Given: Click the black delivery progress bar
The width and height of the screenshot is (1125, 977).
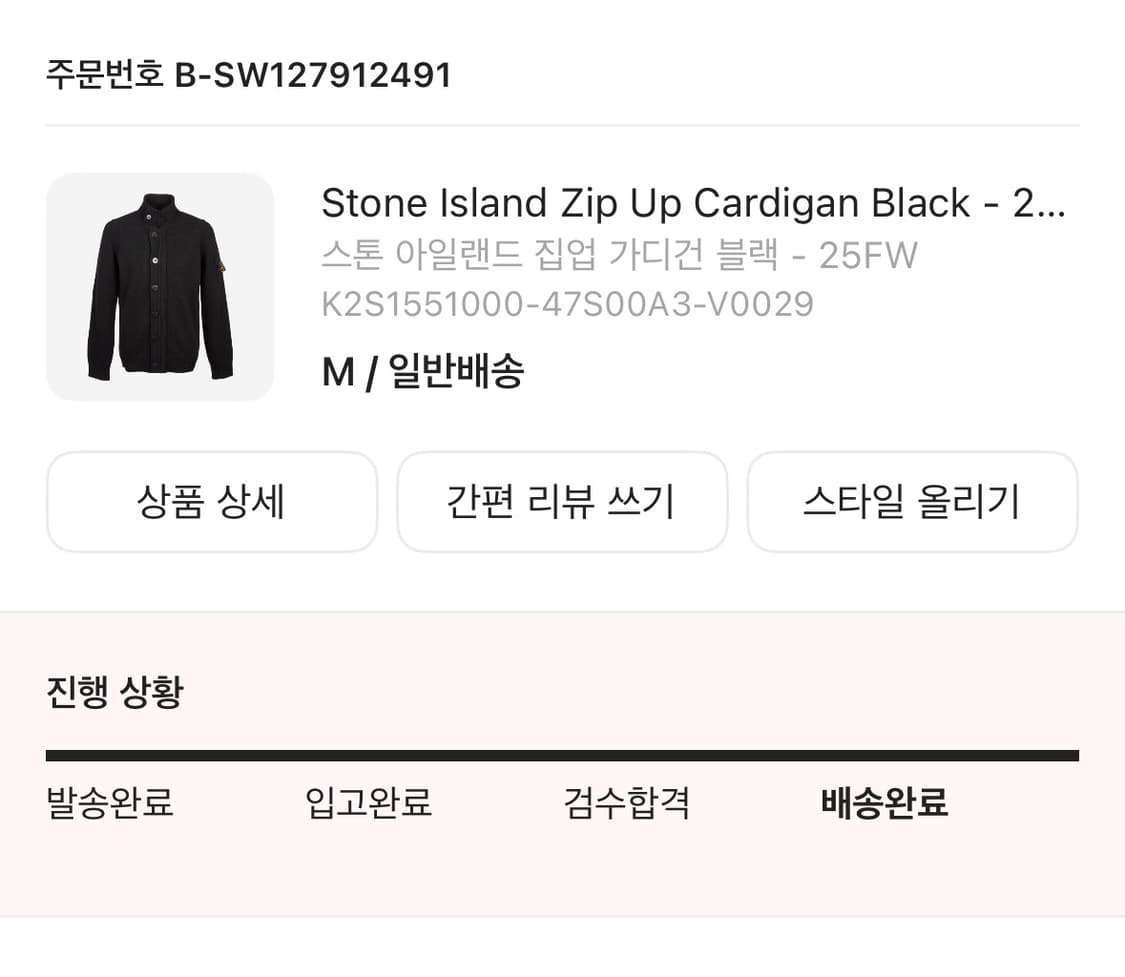Looking at the screenshot, I should point(562,756).
